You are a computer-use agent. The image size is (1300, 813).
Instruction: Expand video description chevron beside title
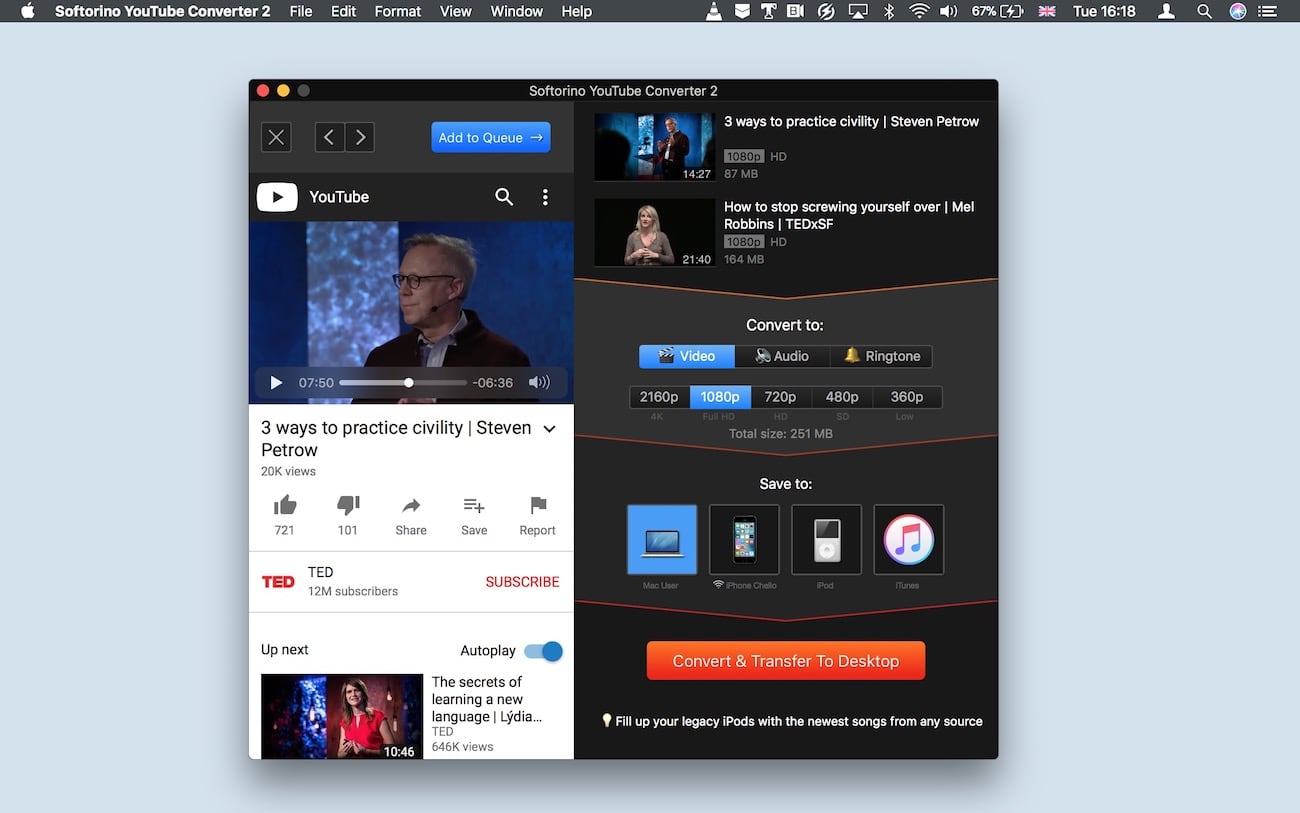[549, 429]
